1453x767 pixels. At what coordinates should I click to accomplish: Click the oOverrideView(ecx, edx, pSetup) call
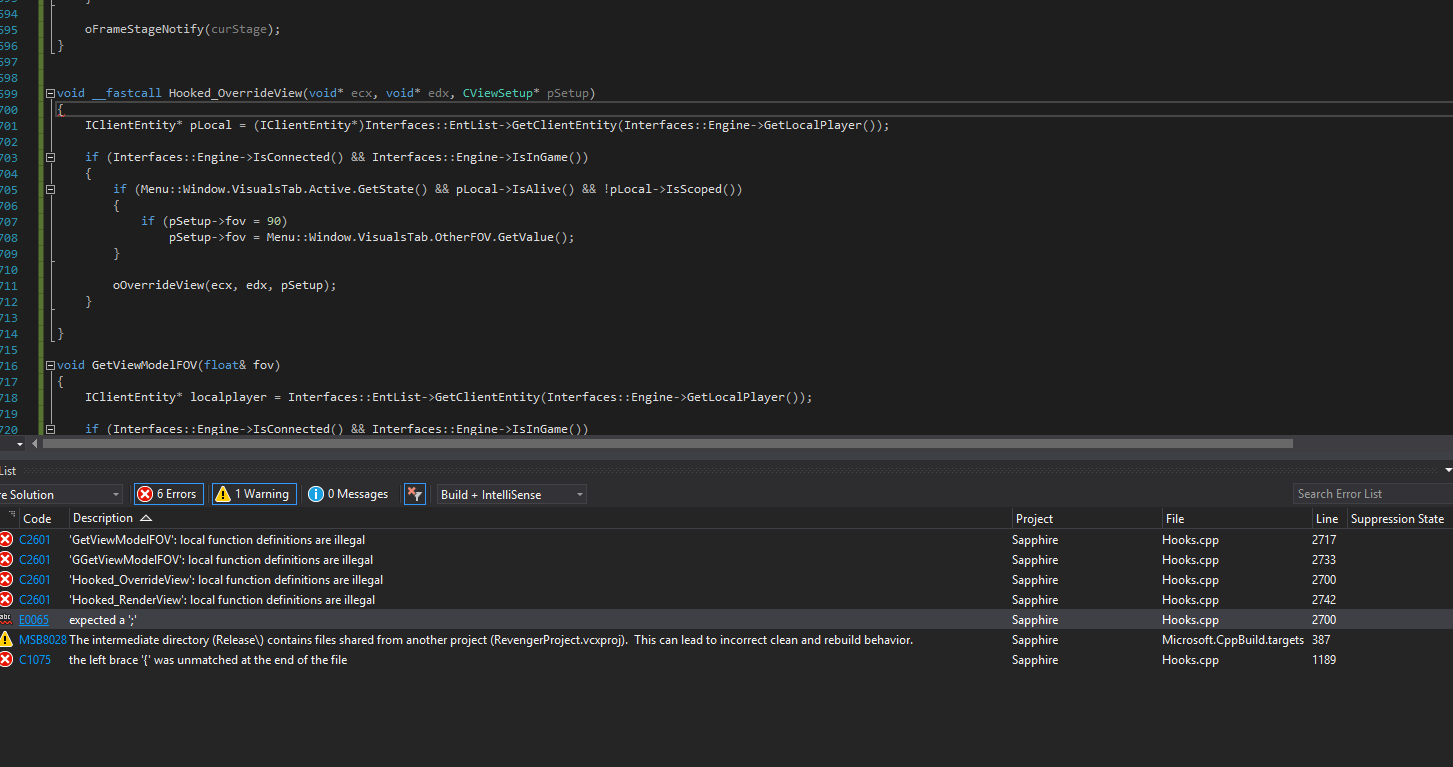tap(224, 285)
